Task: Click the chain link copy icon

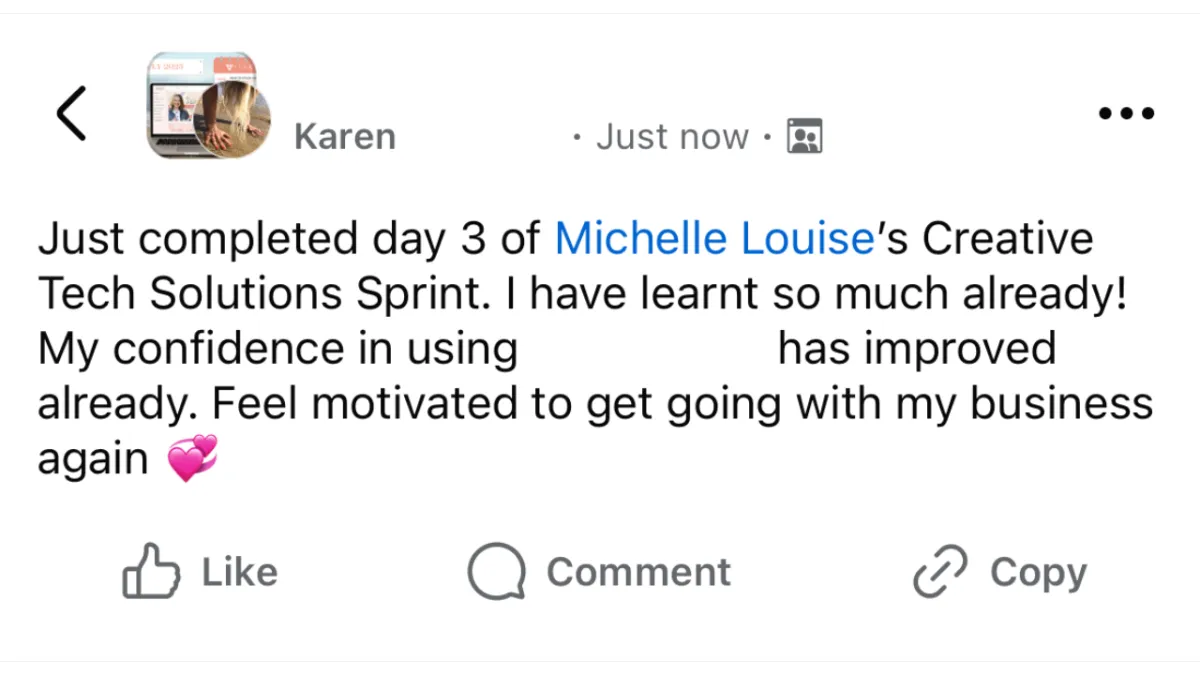Action: tap(940, 571)
